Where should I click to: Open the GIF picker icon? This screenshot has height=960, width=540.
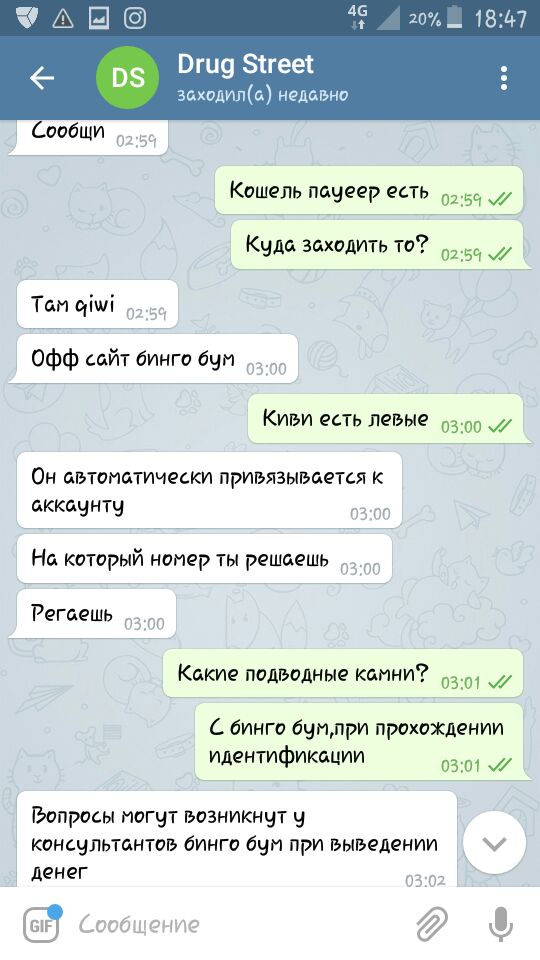tap(42, 924)
